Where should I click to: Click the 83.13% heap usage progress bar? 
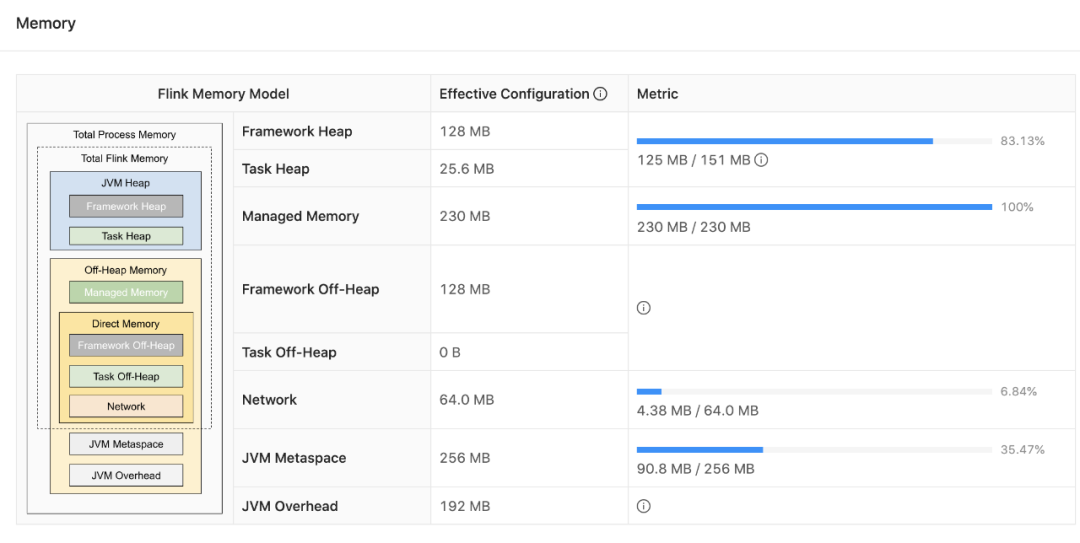pos(814,141)
